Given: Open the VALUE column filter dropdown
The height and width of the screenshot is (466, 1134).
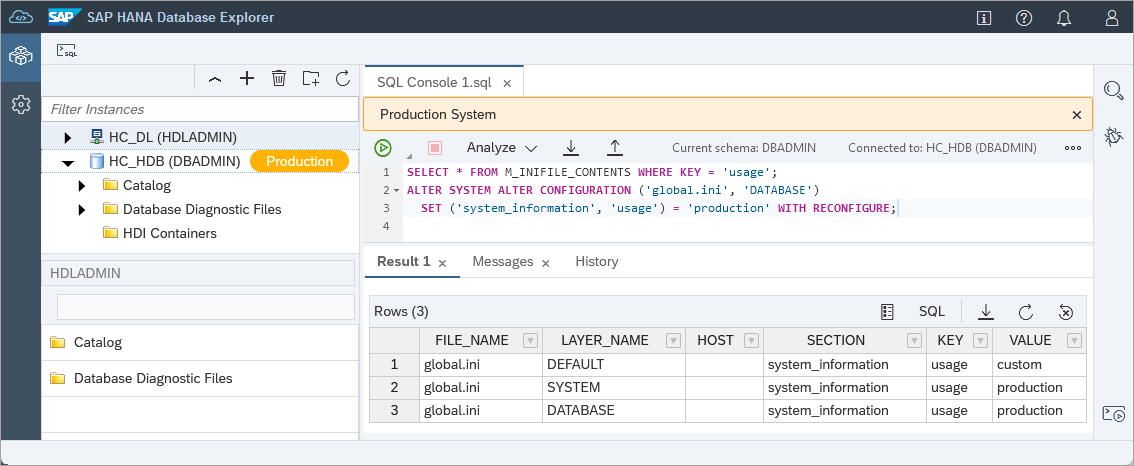Looking at the screenshot, I should [1075, 341].
